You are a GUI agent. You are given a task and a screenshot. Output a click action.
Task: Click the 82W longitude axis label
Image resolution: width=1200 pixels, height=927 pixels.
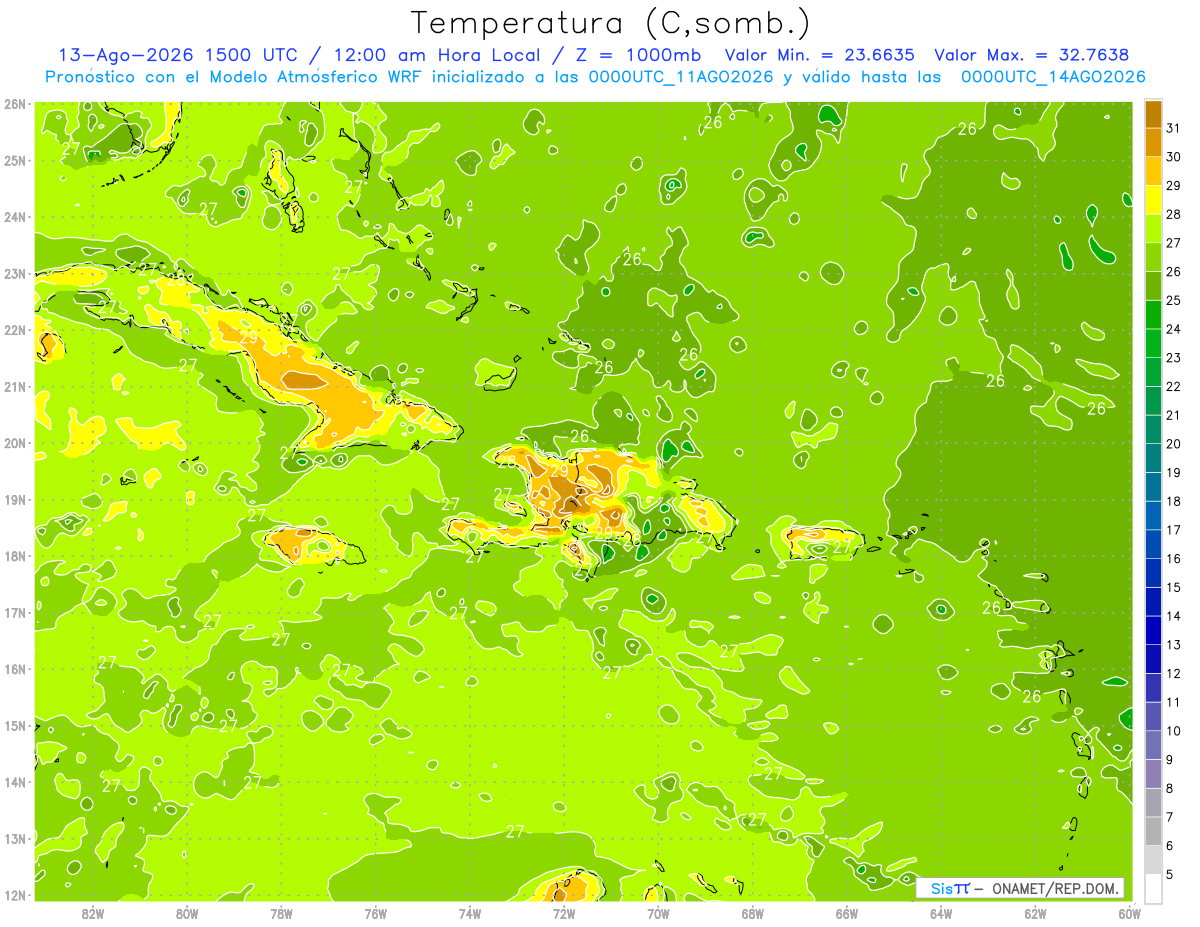[x=93, y=912]
